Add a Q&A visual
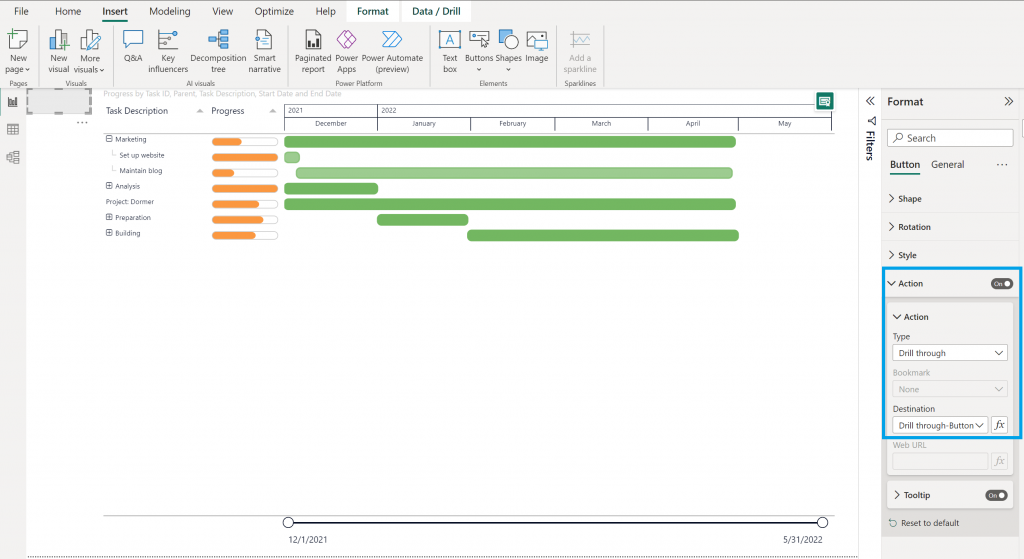The image size is (1024, 559). [133, 46]
